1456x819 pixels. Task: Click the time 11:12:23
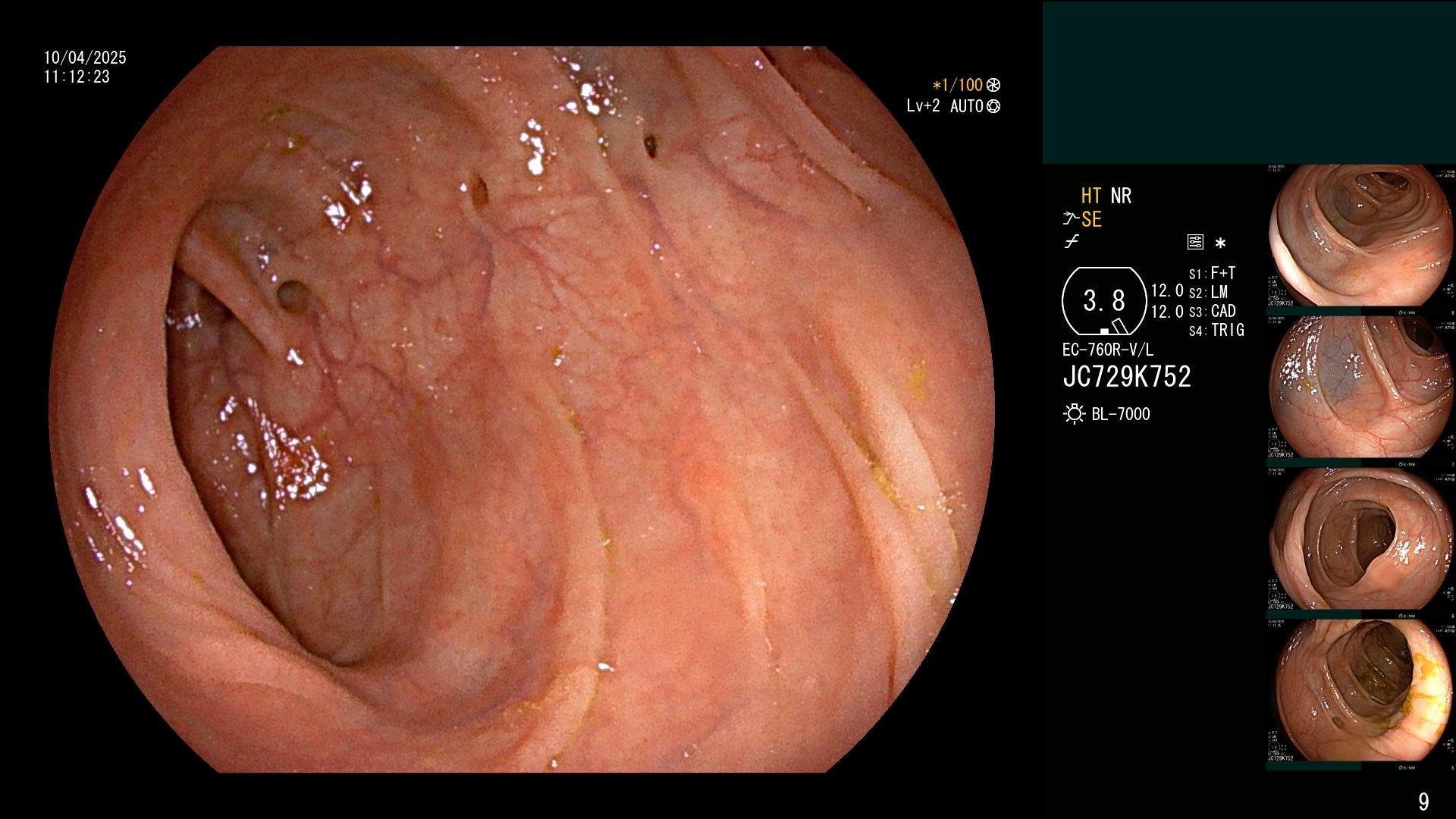(77, 77)
